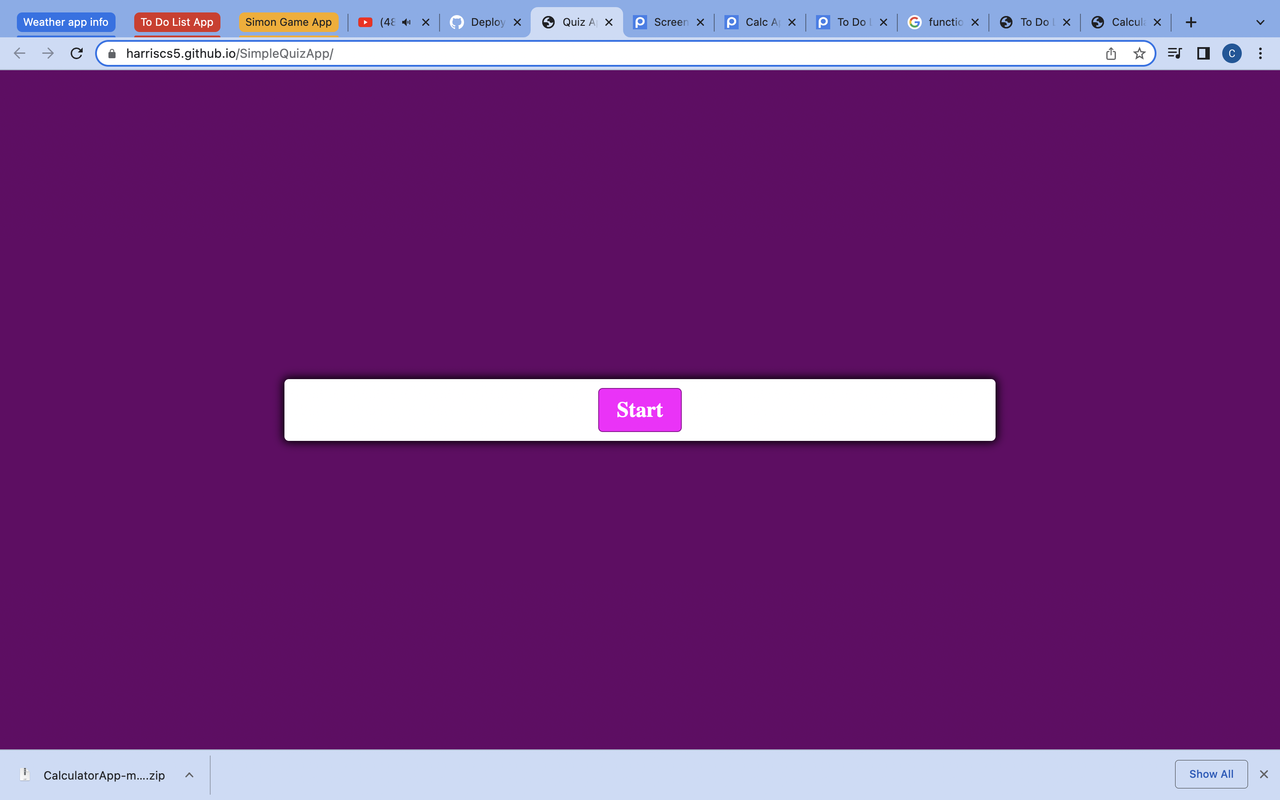Expand the CalculatorApp zip download options
The width and height of the screenshot is (1280, 800).
pos(189,773)
